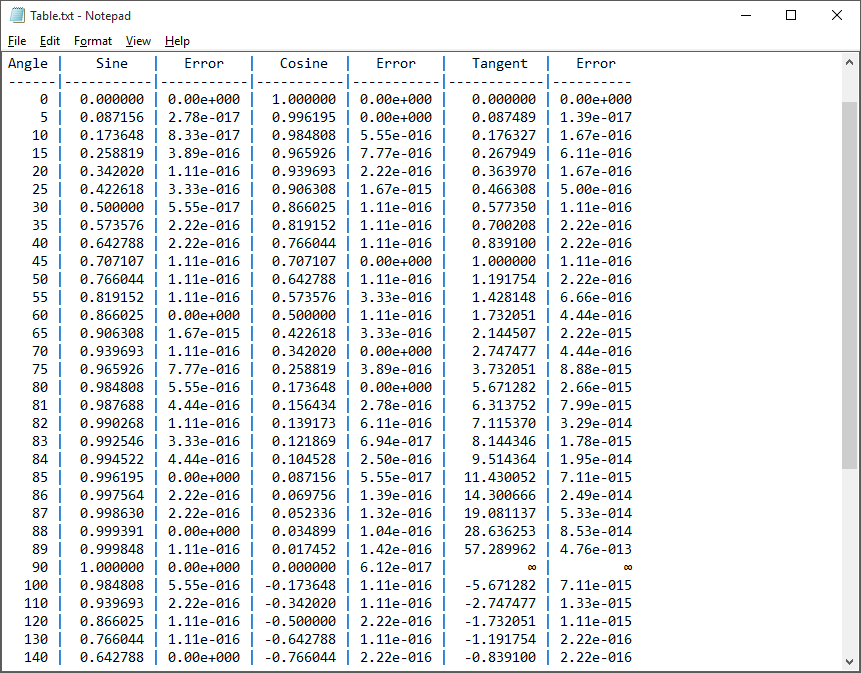Open the Edit menu

tap(49, 41)
